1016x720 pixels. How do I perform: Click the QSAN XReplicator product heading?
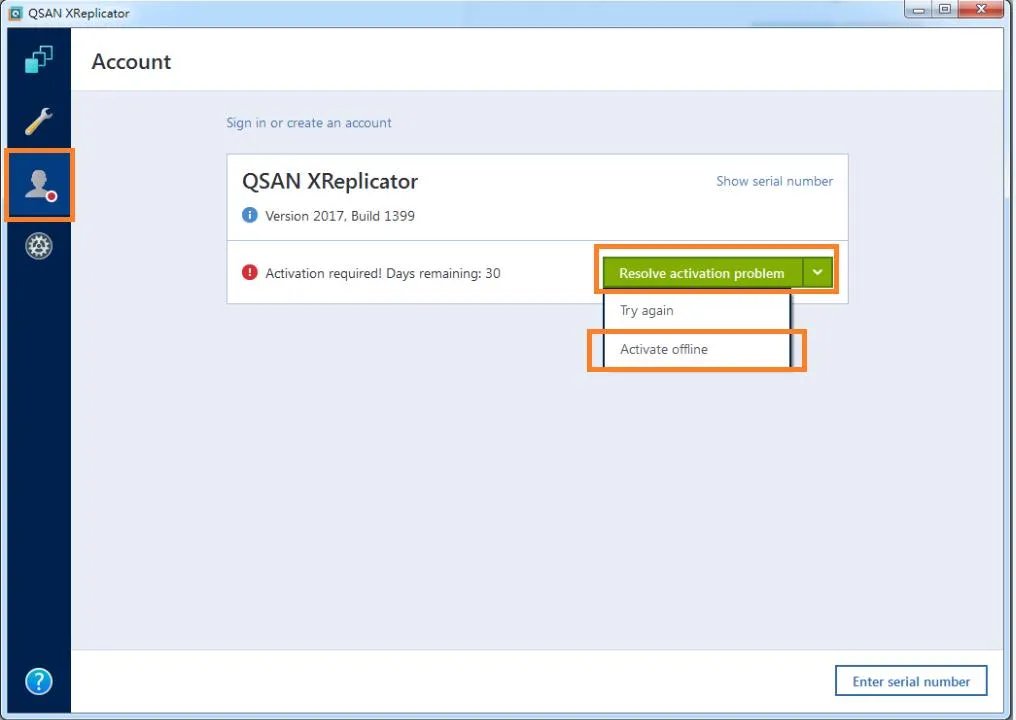(x=330, y=181)
